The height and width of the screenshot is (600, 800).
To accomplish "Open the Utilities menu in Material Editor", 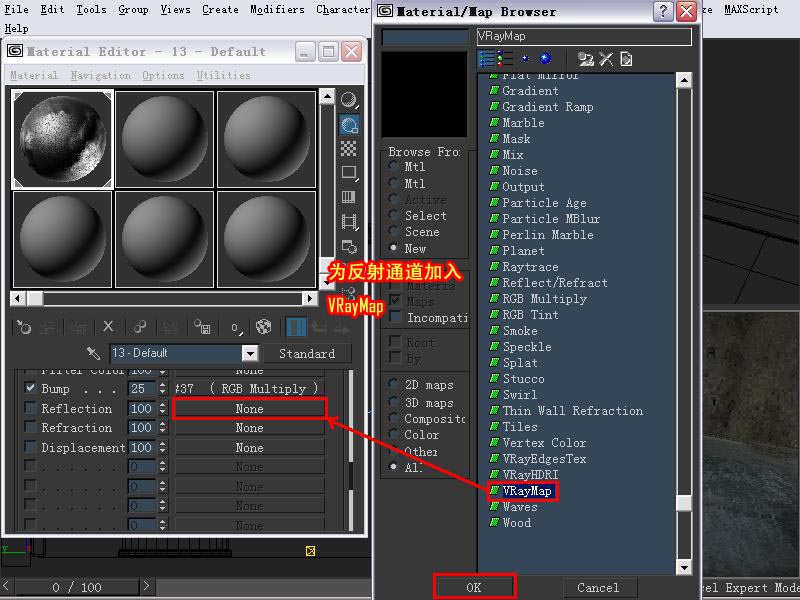I will 223,76.
